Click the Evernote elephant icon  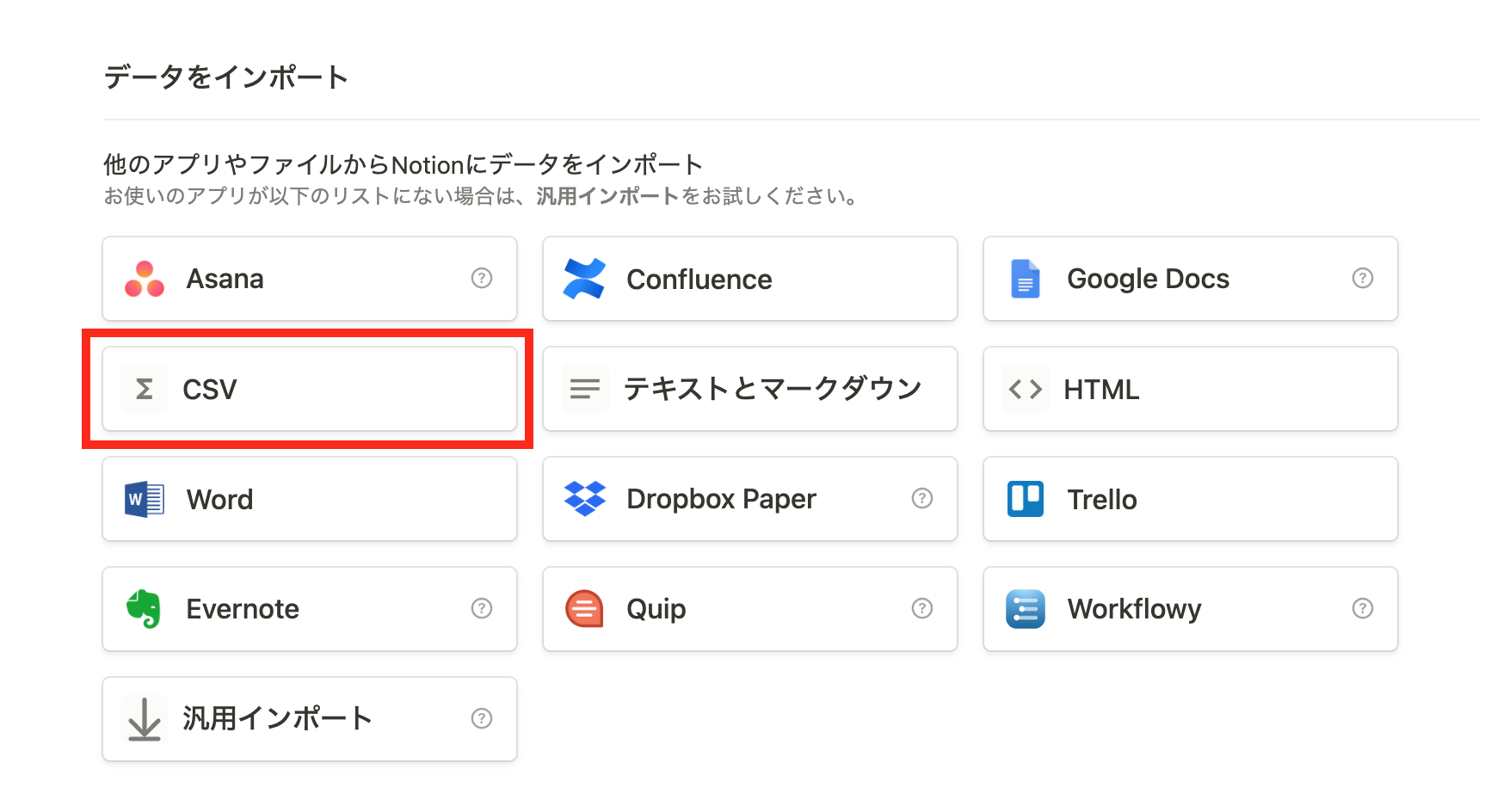pos(145,609)
